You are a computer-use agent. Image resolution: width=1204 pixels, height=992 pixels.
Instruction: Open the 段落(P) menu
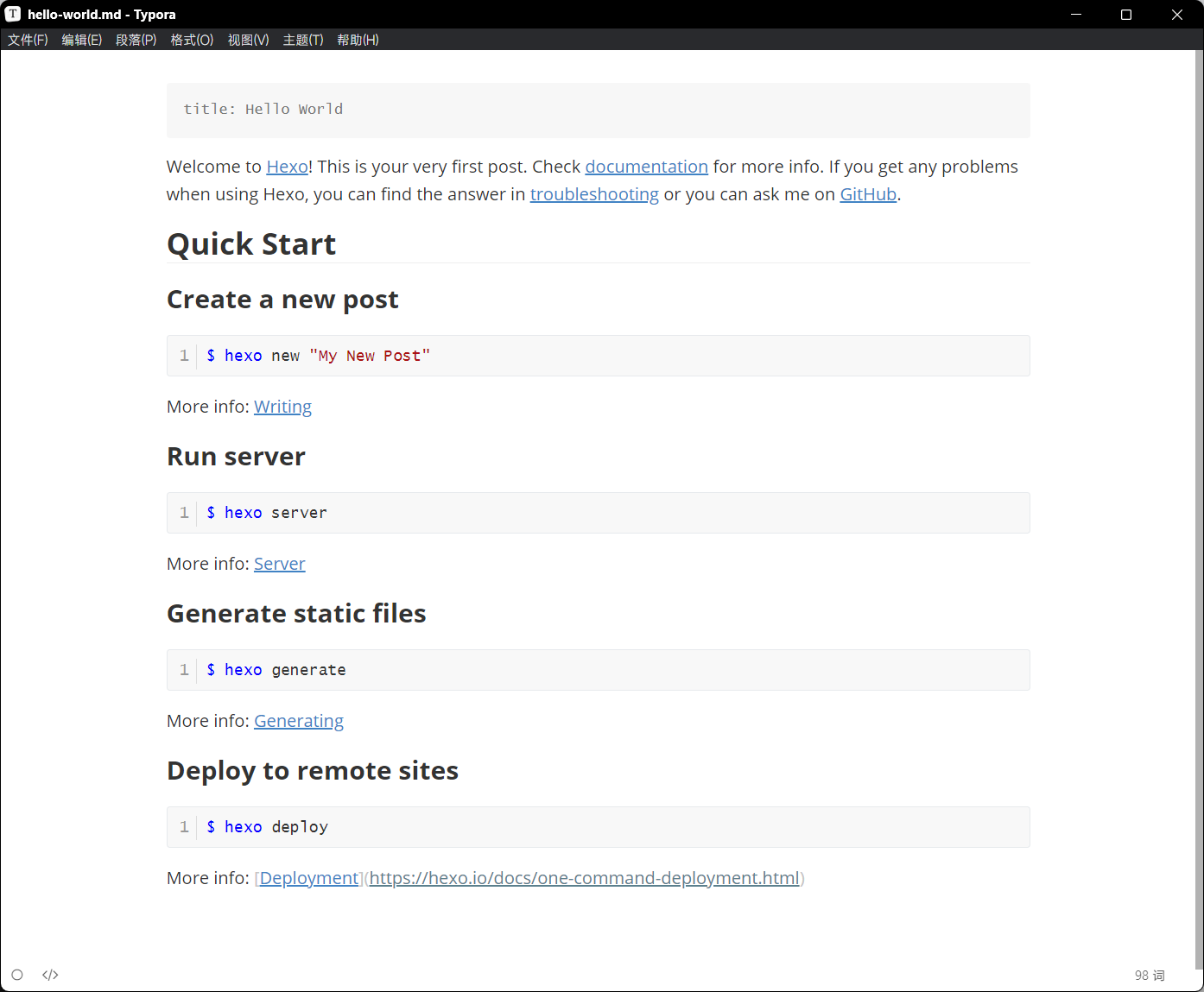coord(136,40)
